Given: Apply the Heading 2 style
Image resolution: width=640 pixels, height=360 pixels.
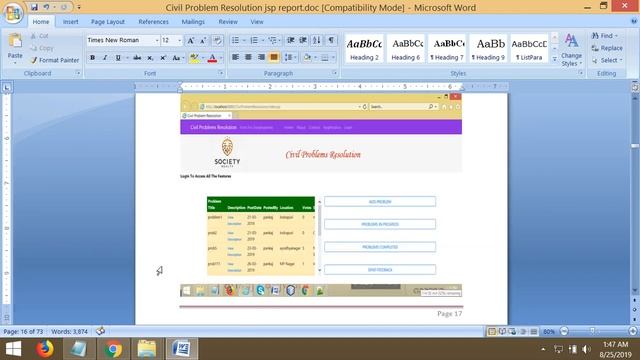Looking at the screenshot, I should pos(364,49).
